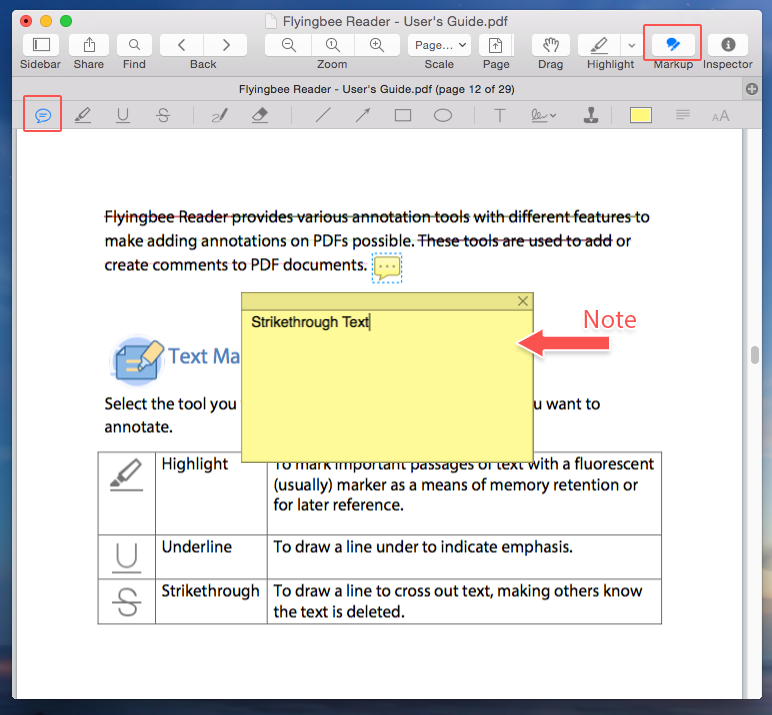Screen dimensions: 772x715
Task: Select the Strikethrough annotation tool
Action: tap(163, 116)
